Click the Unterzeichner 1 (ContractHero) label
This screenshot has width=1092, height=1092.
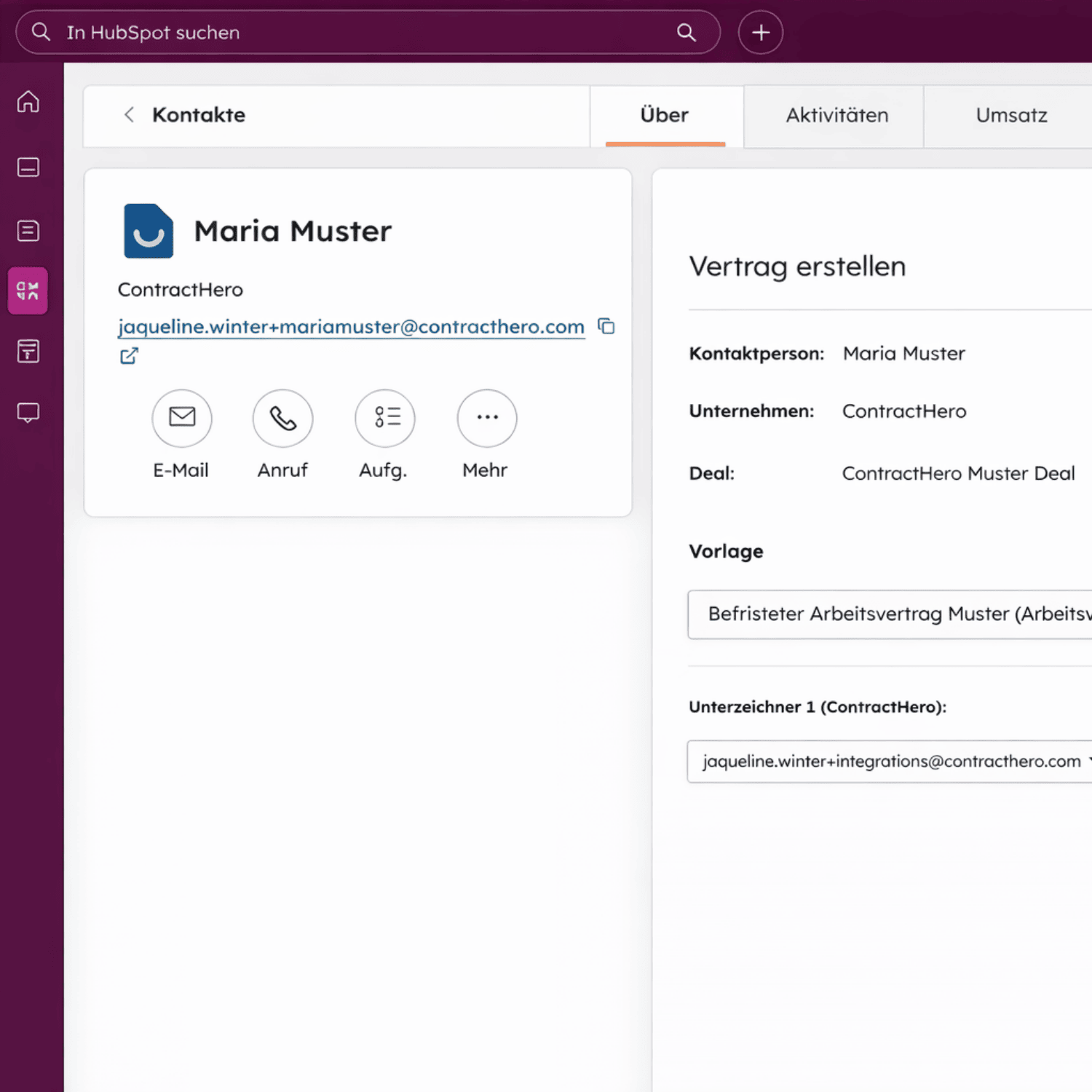pyautogui.click(x=818, y=707)
